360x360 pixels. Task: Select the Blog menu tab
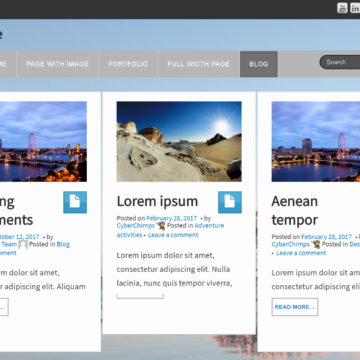(x=259, y=64)
